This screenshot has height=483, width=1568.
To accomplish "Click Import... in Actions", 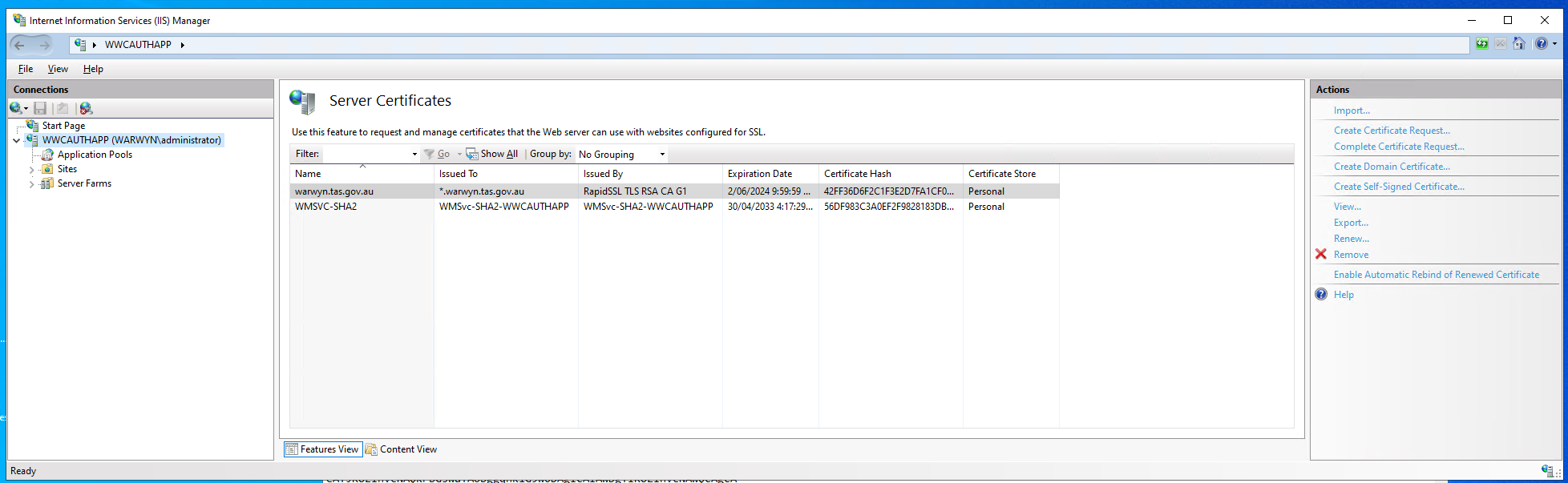I will (x=1352, y=111).
